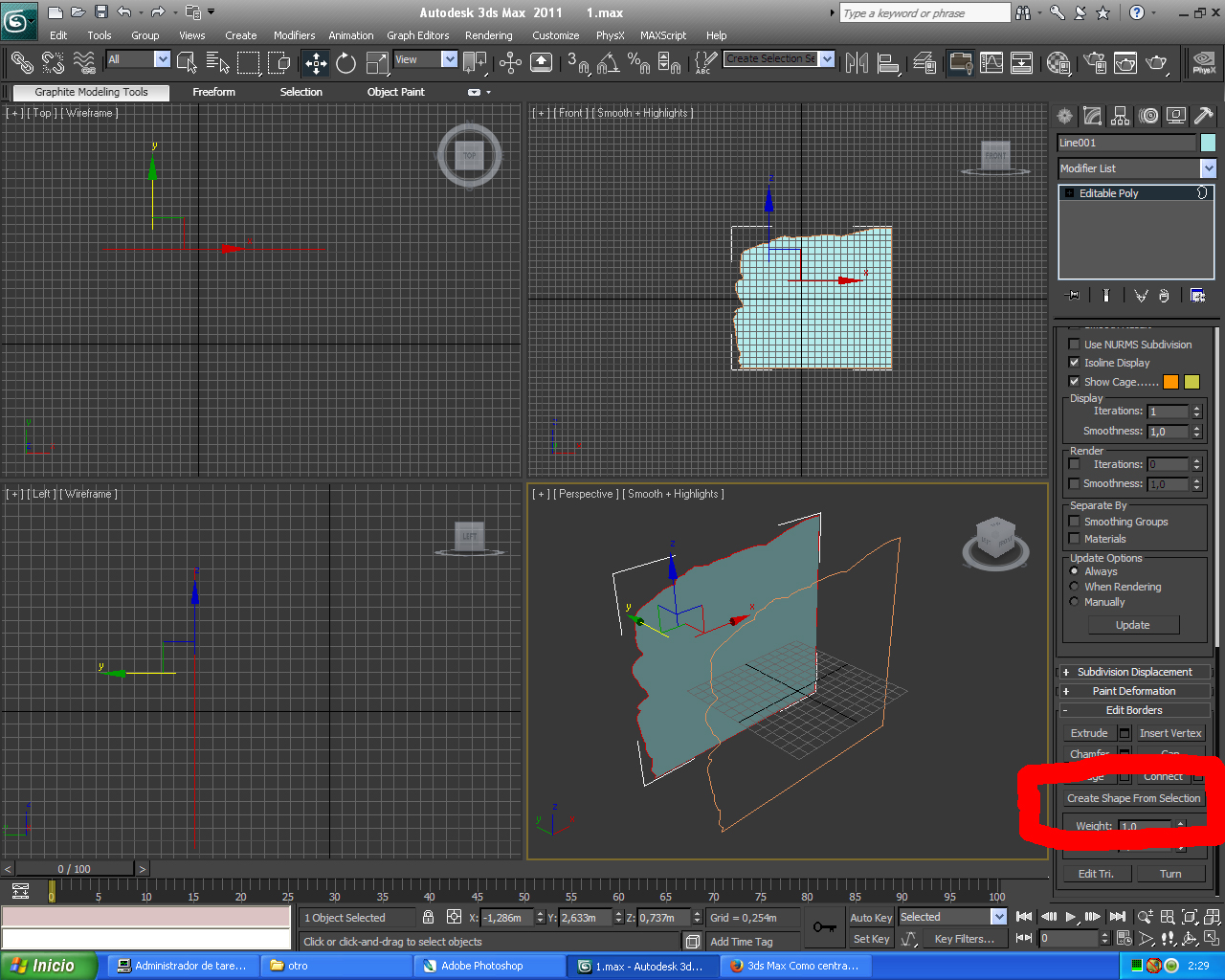Toggle Percent Snap in the main toolbar
The width and height of the screenshot is (1225, 980).
638,63
